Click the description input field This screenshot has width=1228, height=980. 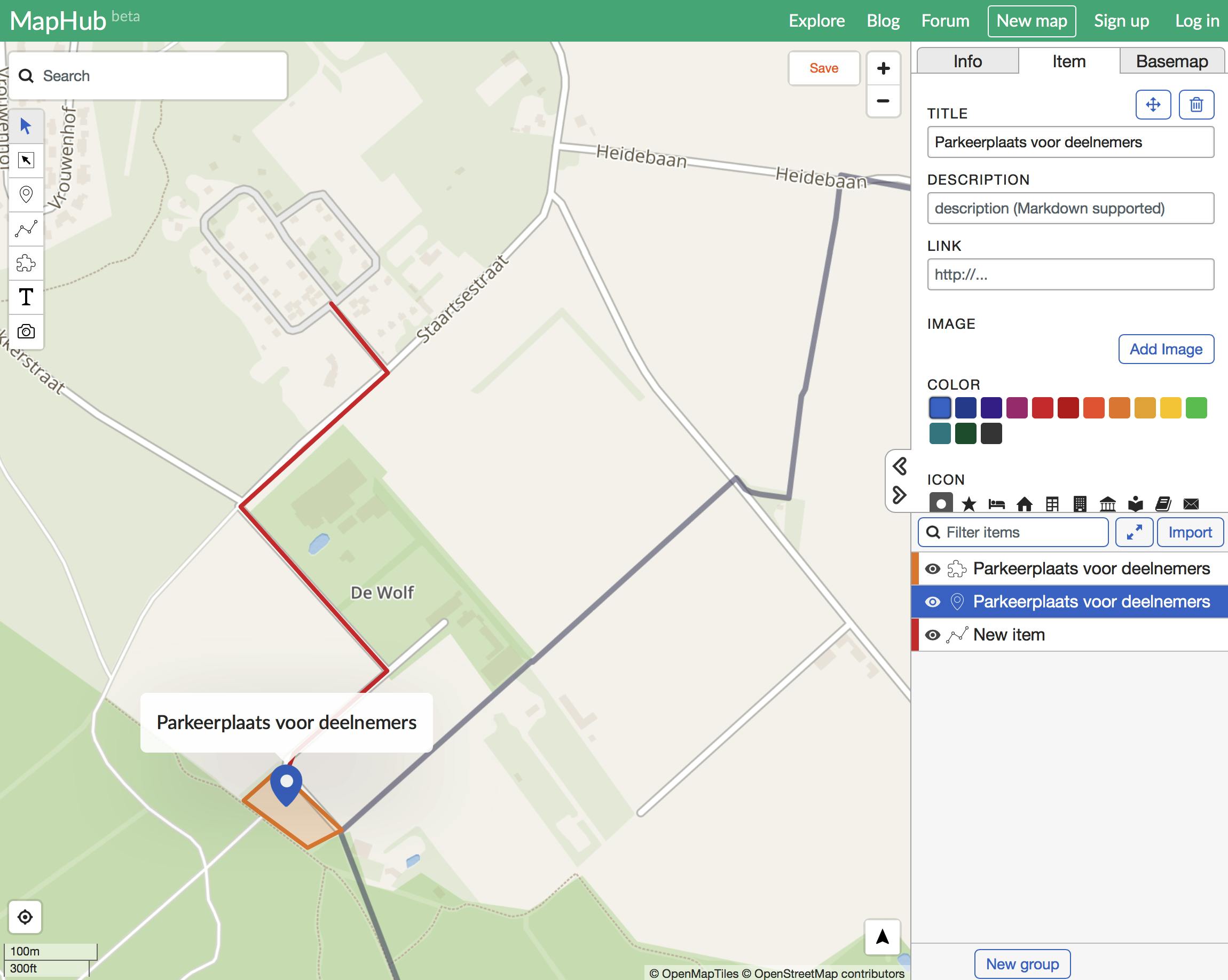pyautogui.click(x=1069, y=208)
